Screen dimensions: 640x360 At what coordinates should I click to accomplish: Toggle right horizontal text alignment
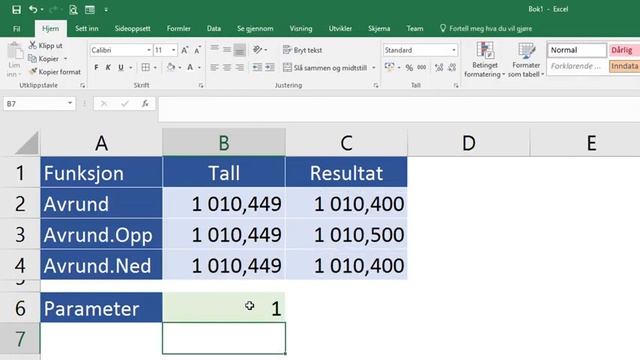pos(240,67)
